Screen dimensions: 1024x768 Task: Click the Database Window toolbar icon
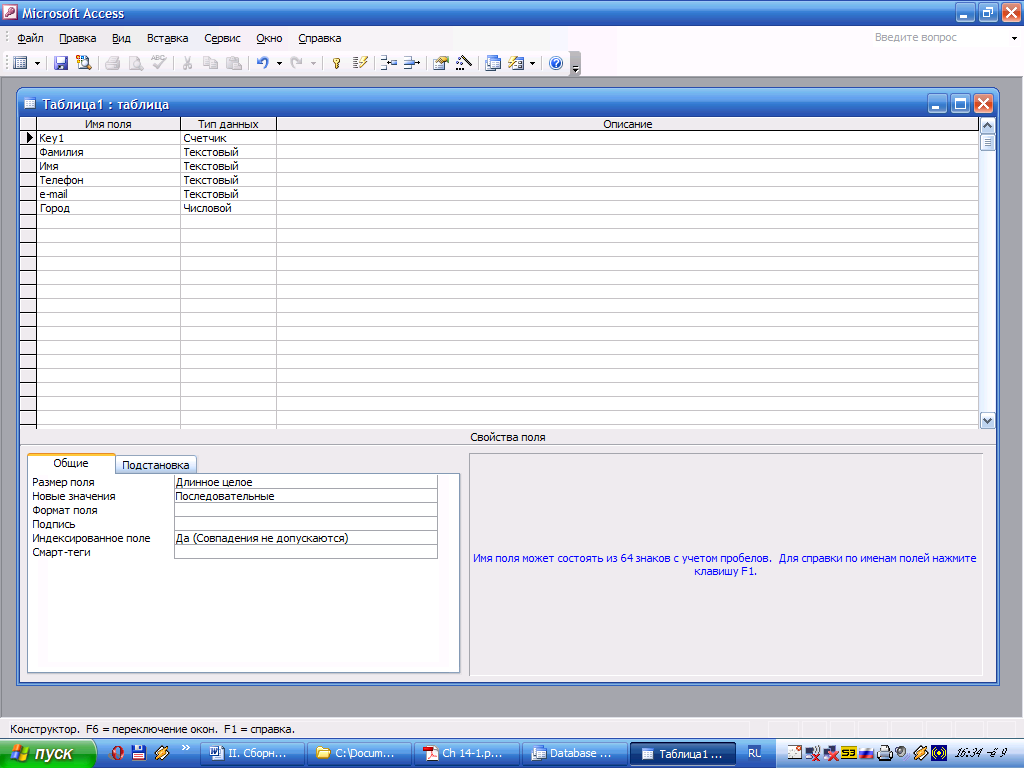pyautogui.click(x=493, y=63)
